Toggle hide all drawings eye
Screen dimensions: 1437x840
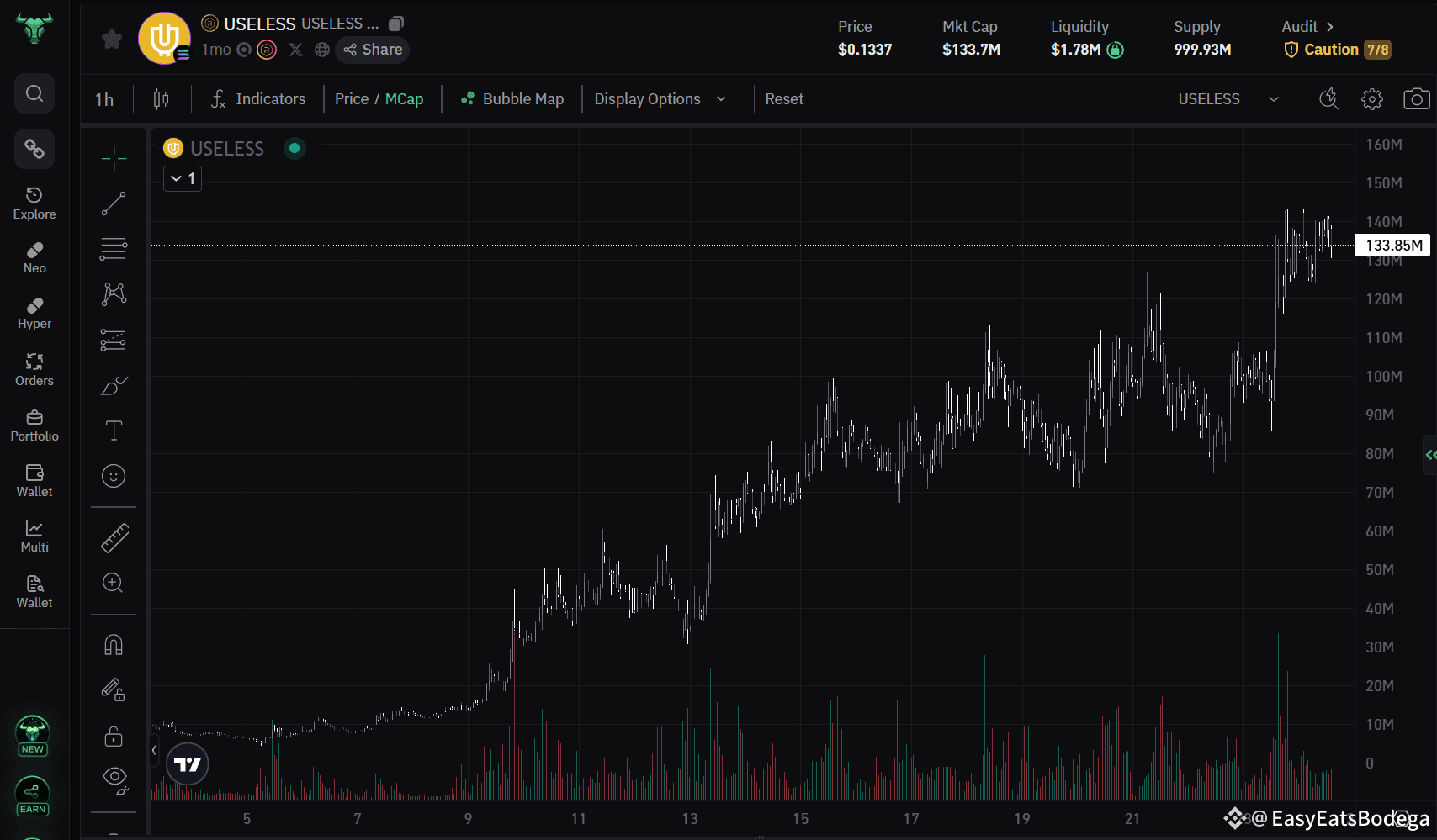coord(114,779)
